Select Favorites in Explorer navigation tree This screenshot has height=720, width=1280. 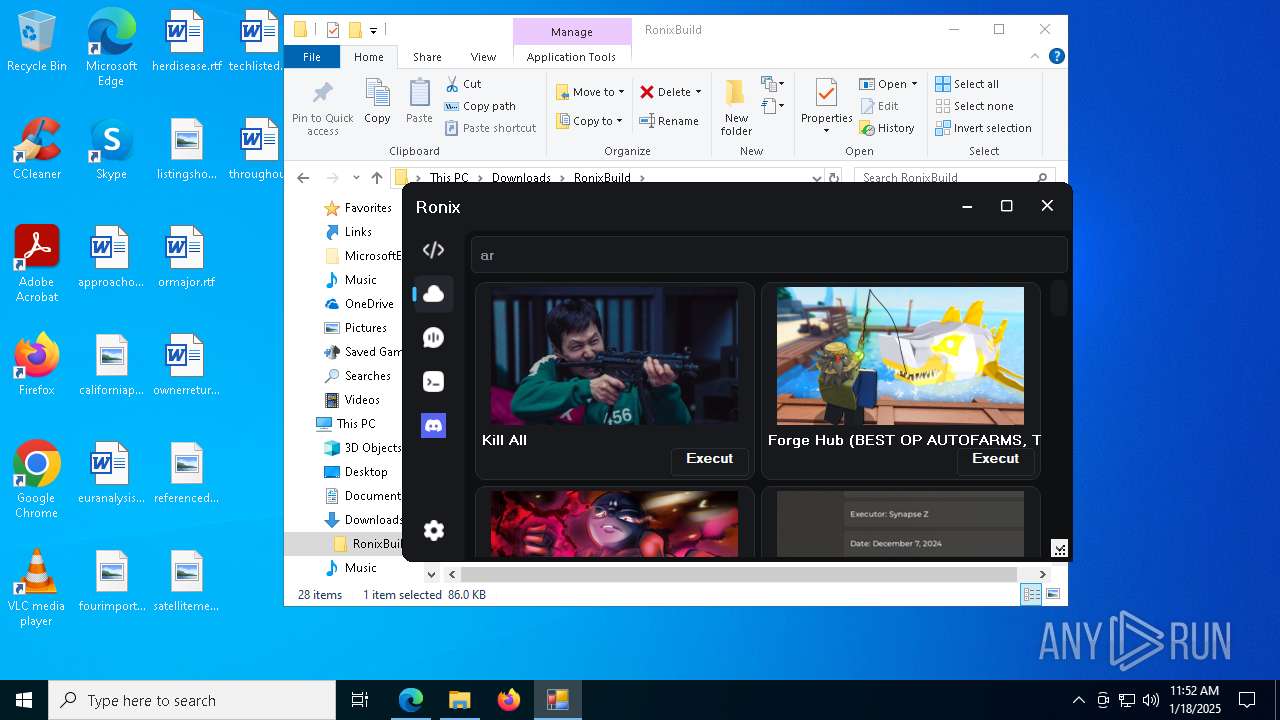click(357, 208)
